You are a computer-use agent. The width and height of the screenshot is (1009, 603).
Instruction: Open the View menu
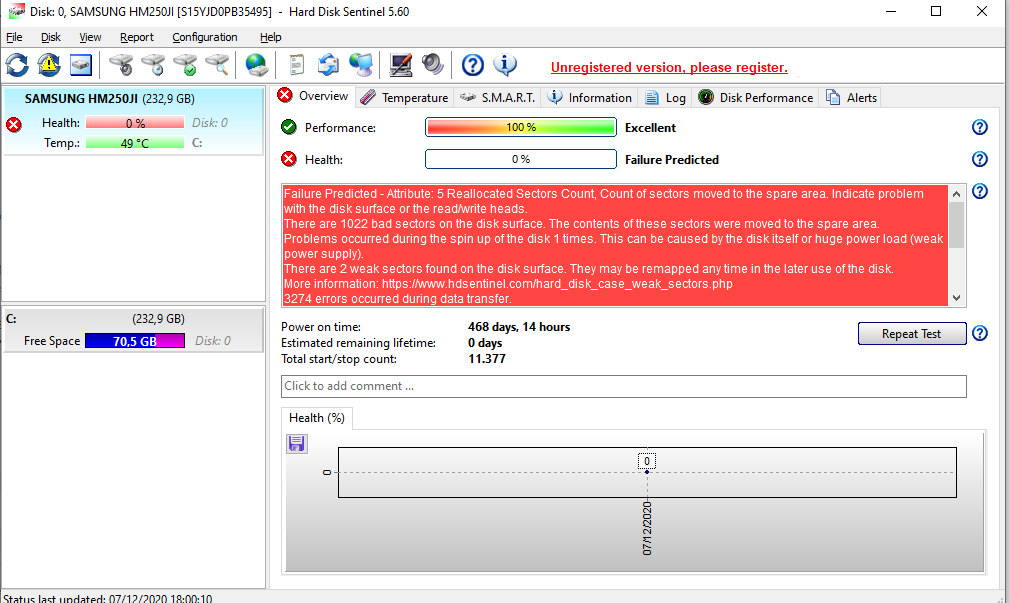pos(90,37)
